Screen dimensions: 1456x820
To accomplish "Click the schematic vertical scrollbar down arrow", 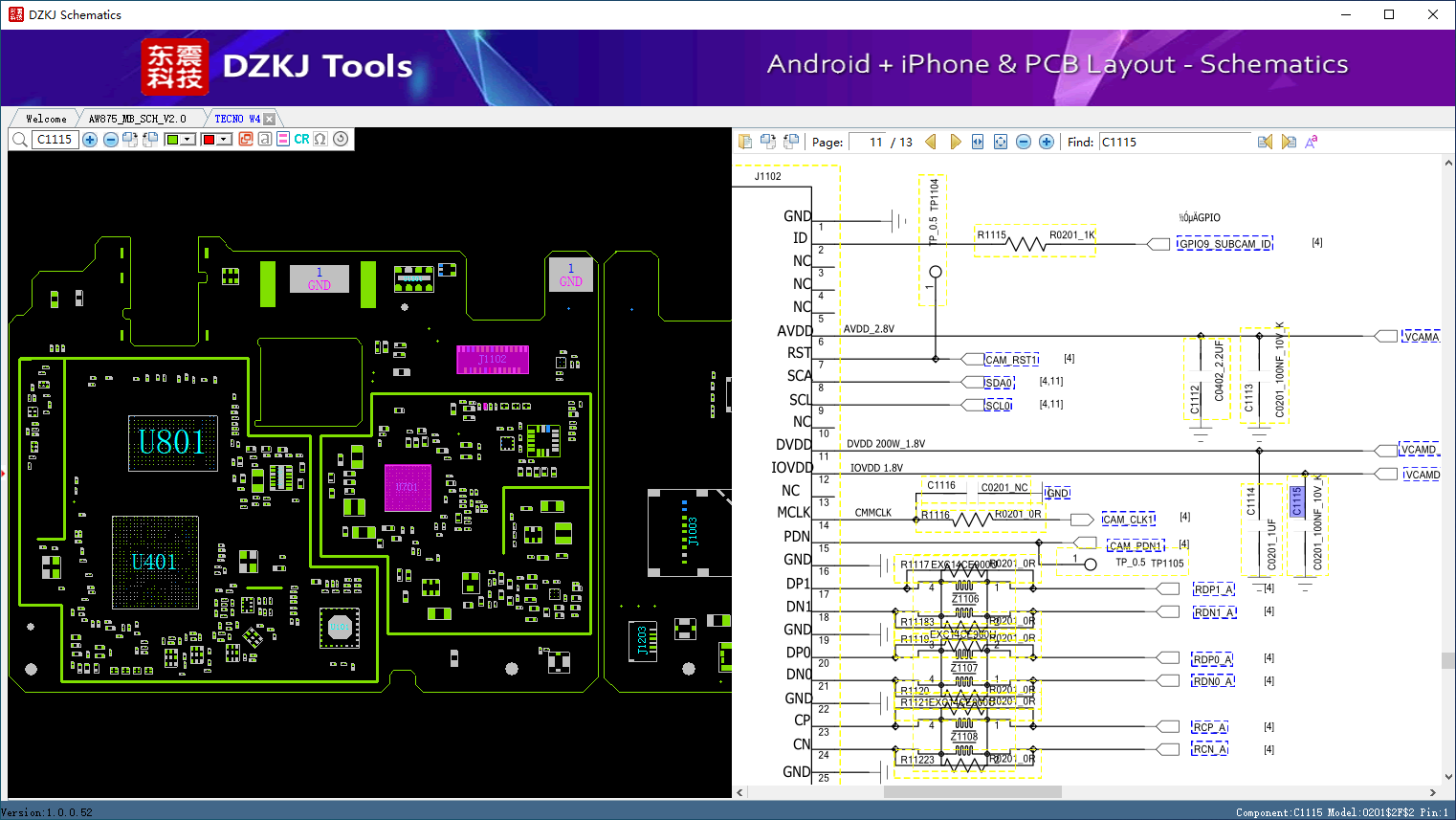I will [1447, 777].
